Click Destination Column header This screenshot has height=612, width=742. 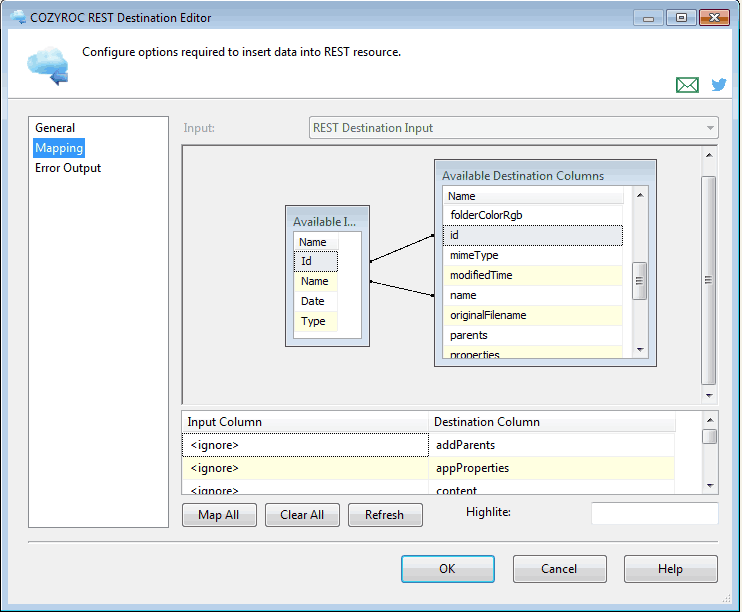tap(552, 422)
